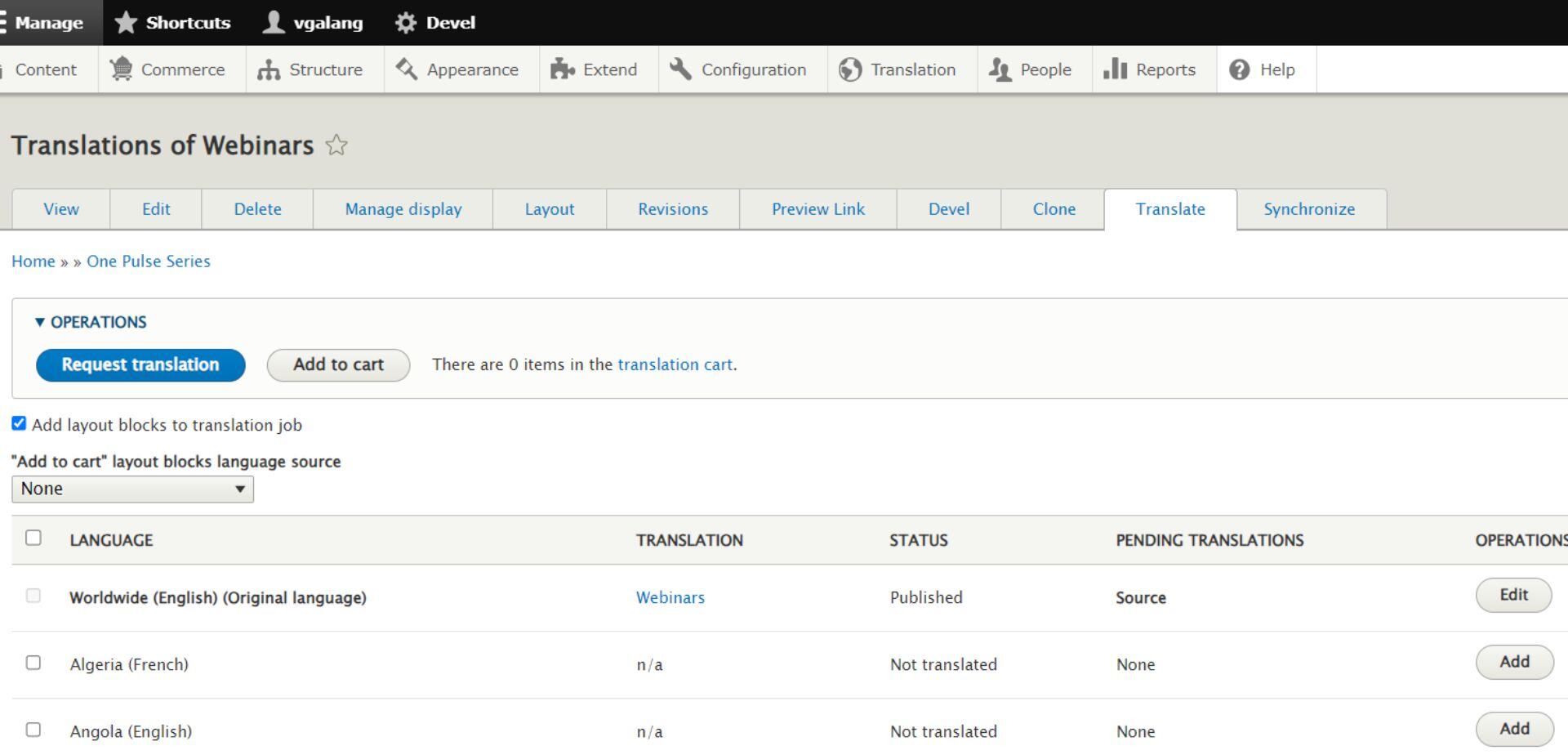
Task: Click 'Not translated' status in the Algeria row
Action: click(x=943, y=664)
